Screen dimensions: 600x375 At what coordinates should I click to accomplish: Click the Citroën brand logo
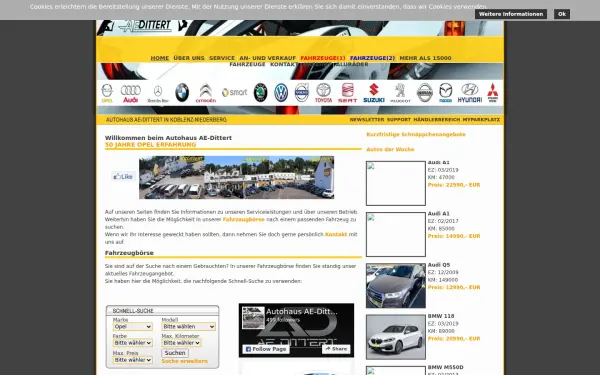tap(205, 93)
